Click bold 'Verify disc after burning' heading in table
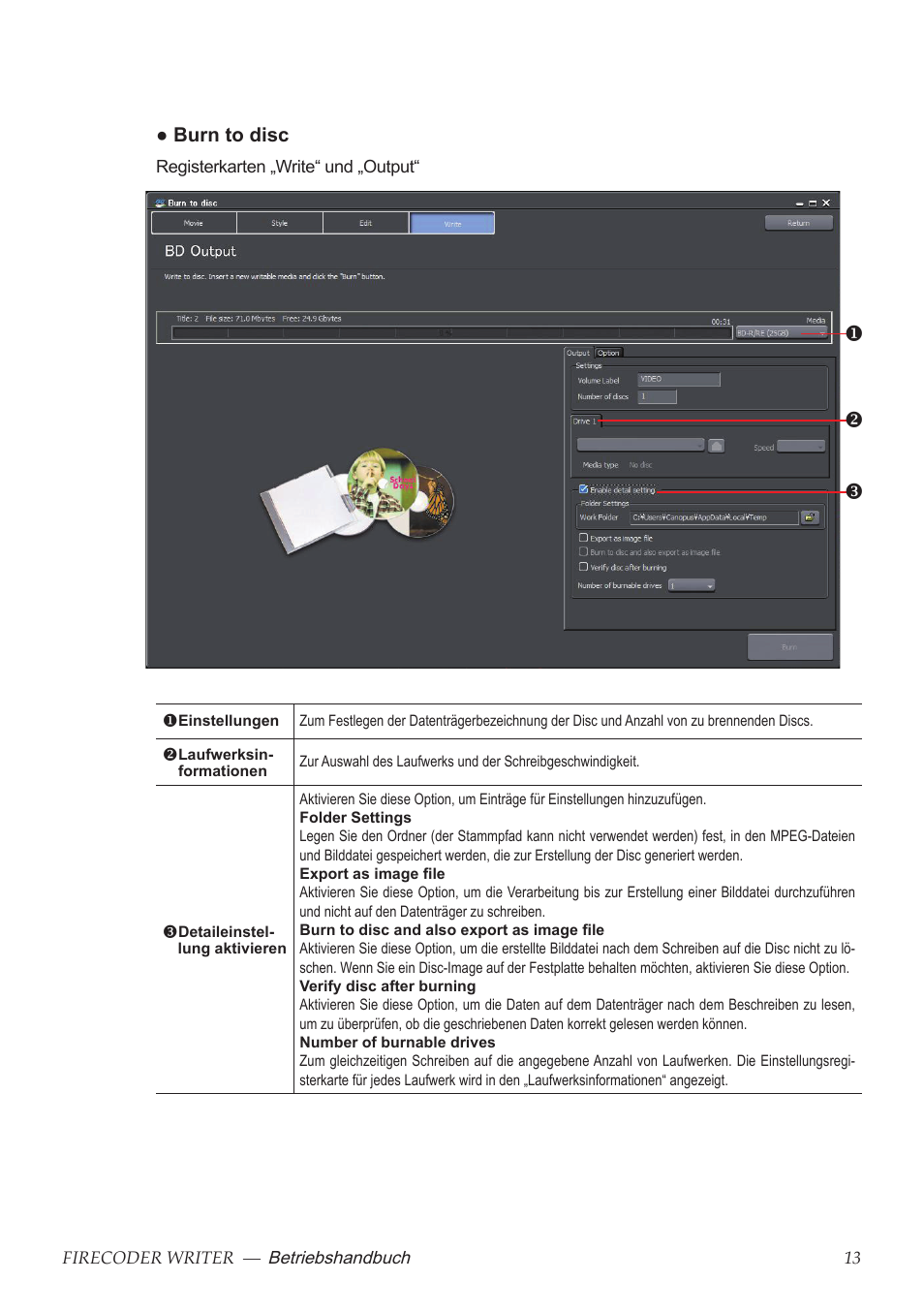The height and width of the screenshot is (1312, 924). point(387,986)
